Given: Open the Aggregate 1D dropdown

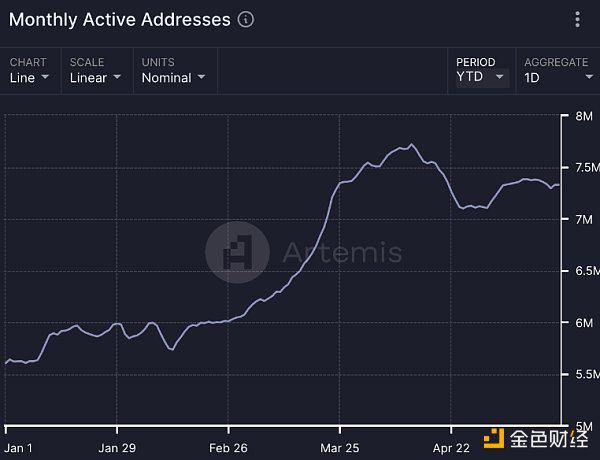Looking at the screenshot, I should (x=558, y=71).
